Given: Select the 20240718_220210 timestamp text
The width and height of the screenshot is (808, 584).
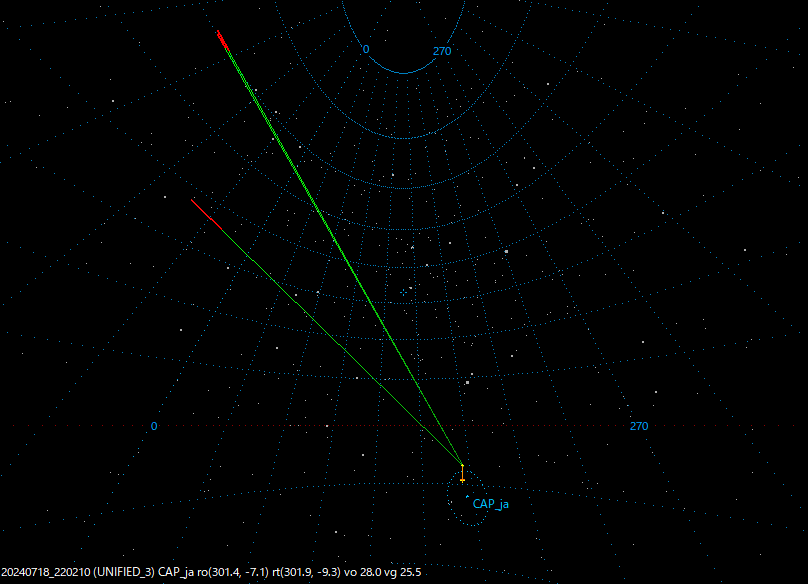Looking at the screenshot, I should [x=45, y=573].
